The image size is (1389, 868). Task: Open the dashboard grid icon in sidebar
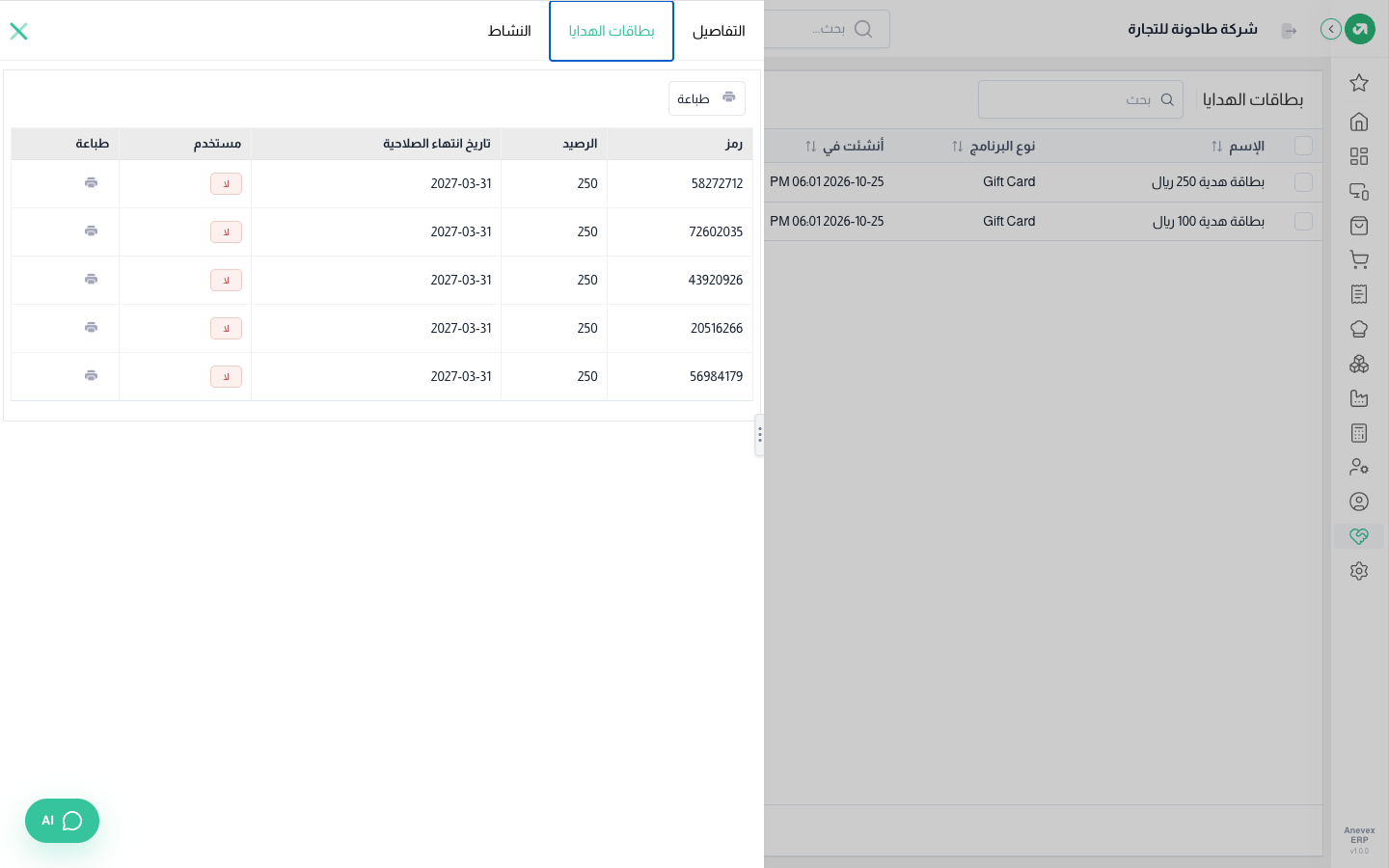pyautogui.click(x=1359, y=156)
